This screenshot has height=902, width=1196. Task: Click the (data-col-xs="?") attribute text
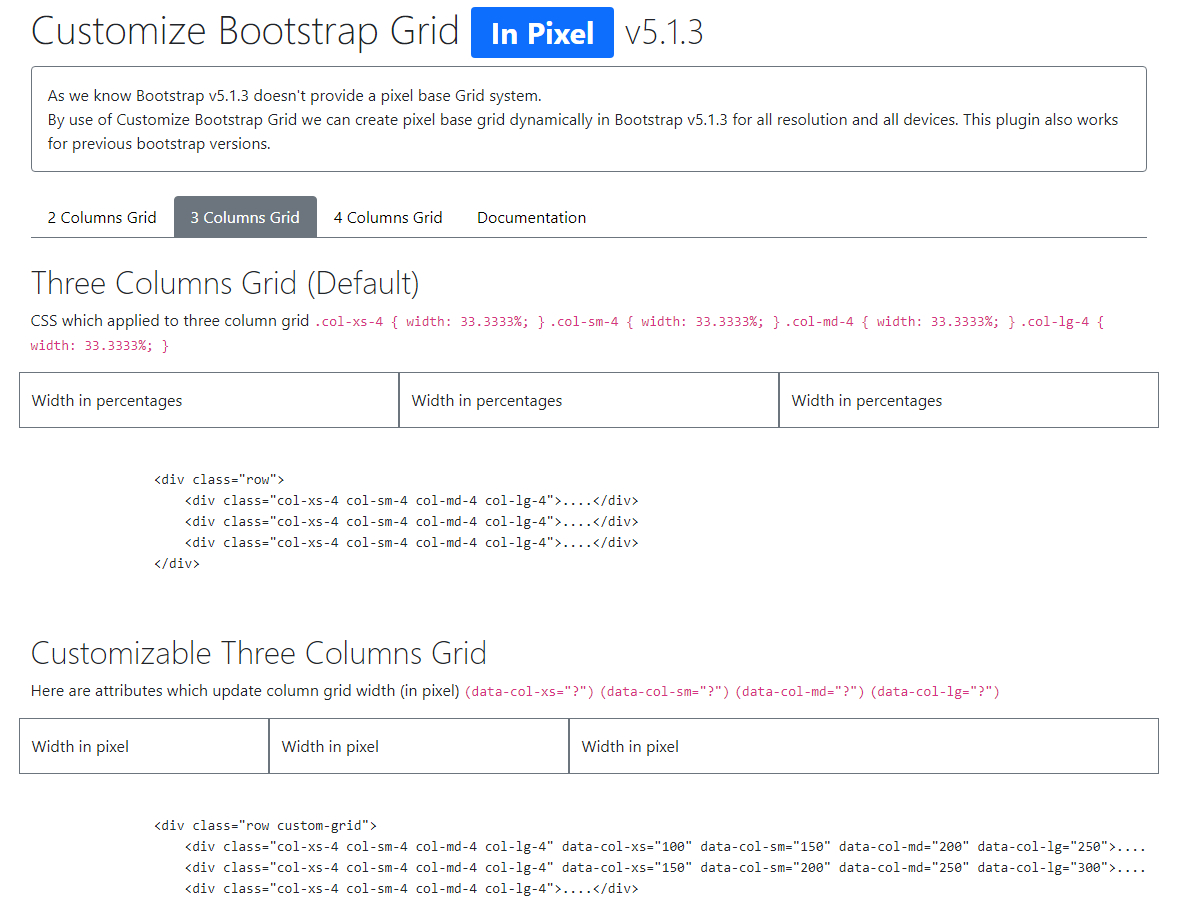[529, 692]
